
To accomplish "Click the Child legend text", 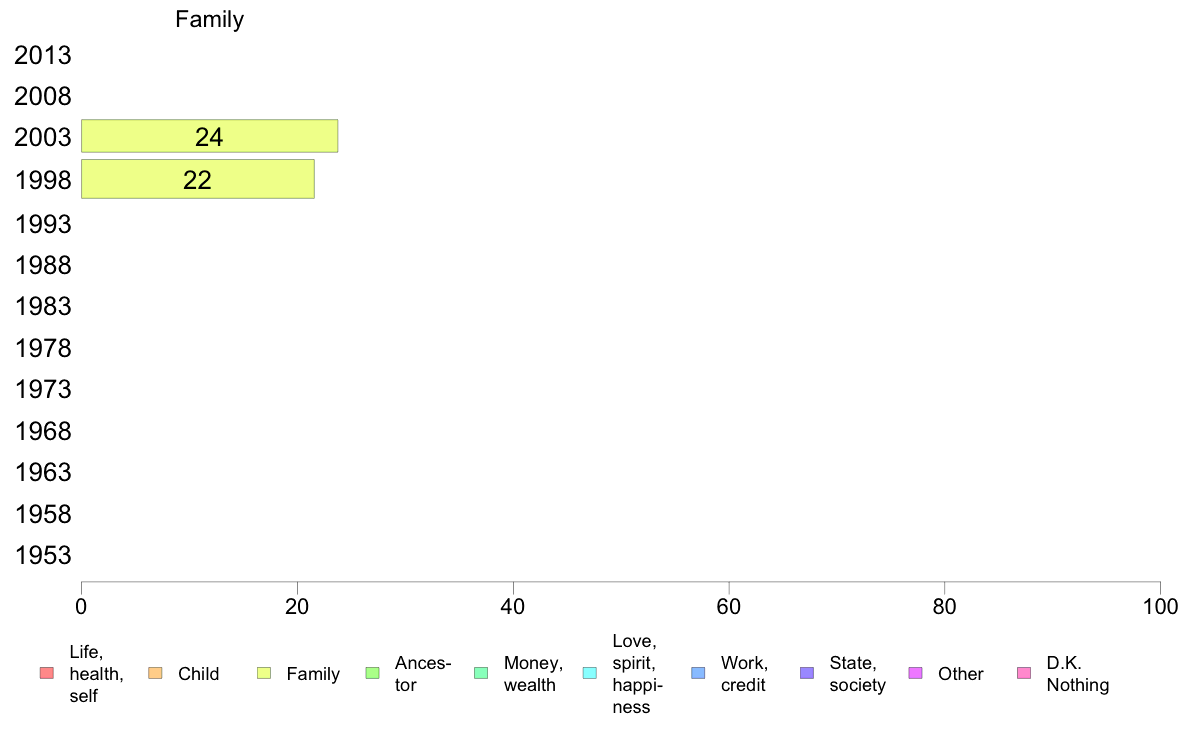I will pyautogui.click(x=199, y=674).
